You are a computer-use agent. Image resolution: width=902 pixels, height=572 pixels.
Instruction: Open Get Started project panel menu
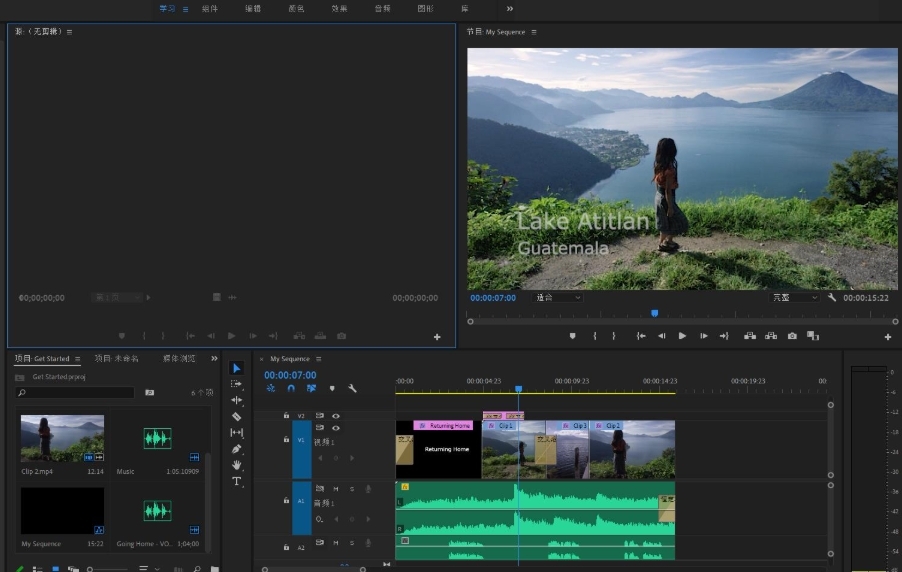tap(77, 359)
